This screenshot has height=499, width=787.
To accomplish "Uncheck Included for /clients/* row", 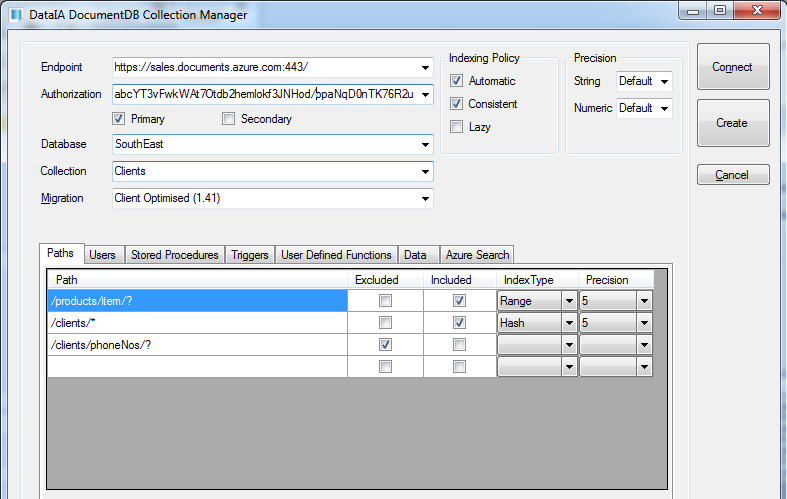I will point(459,323).
